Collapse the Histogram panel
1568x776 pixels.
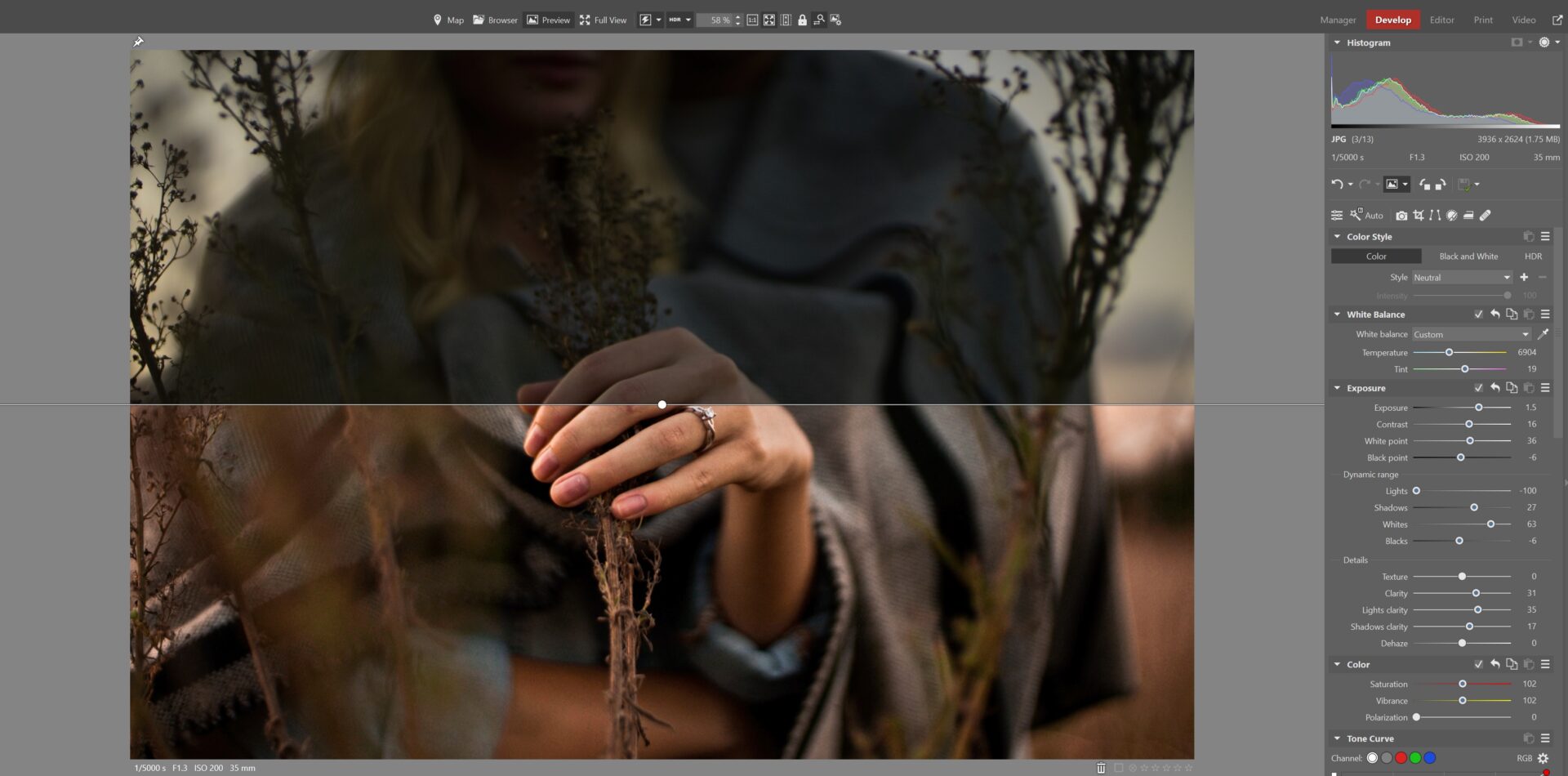point(1337,42)
